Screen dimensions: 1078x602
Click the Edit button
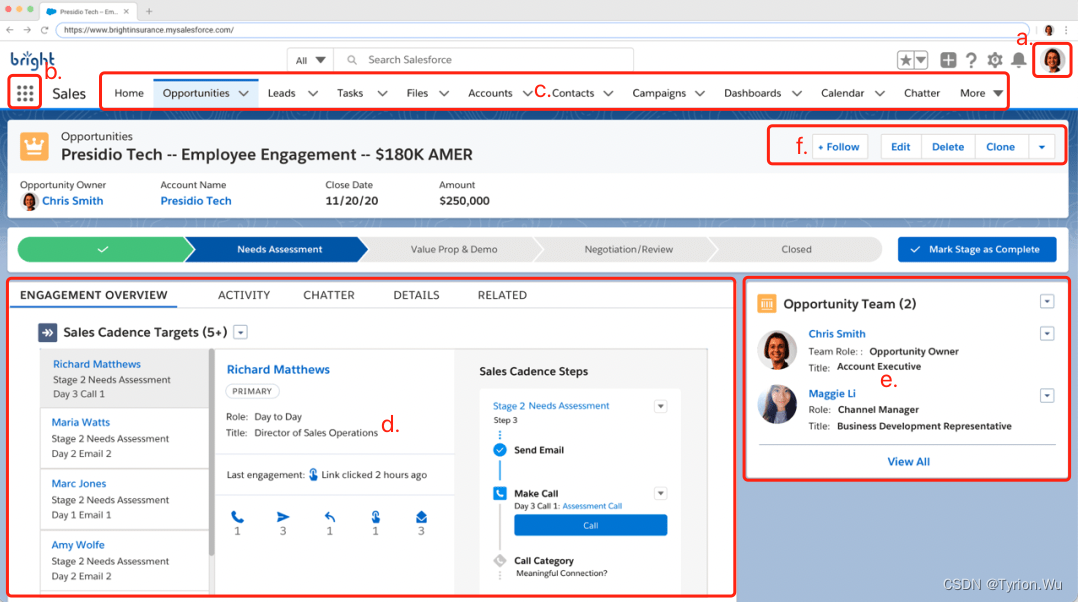900,147
